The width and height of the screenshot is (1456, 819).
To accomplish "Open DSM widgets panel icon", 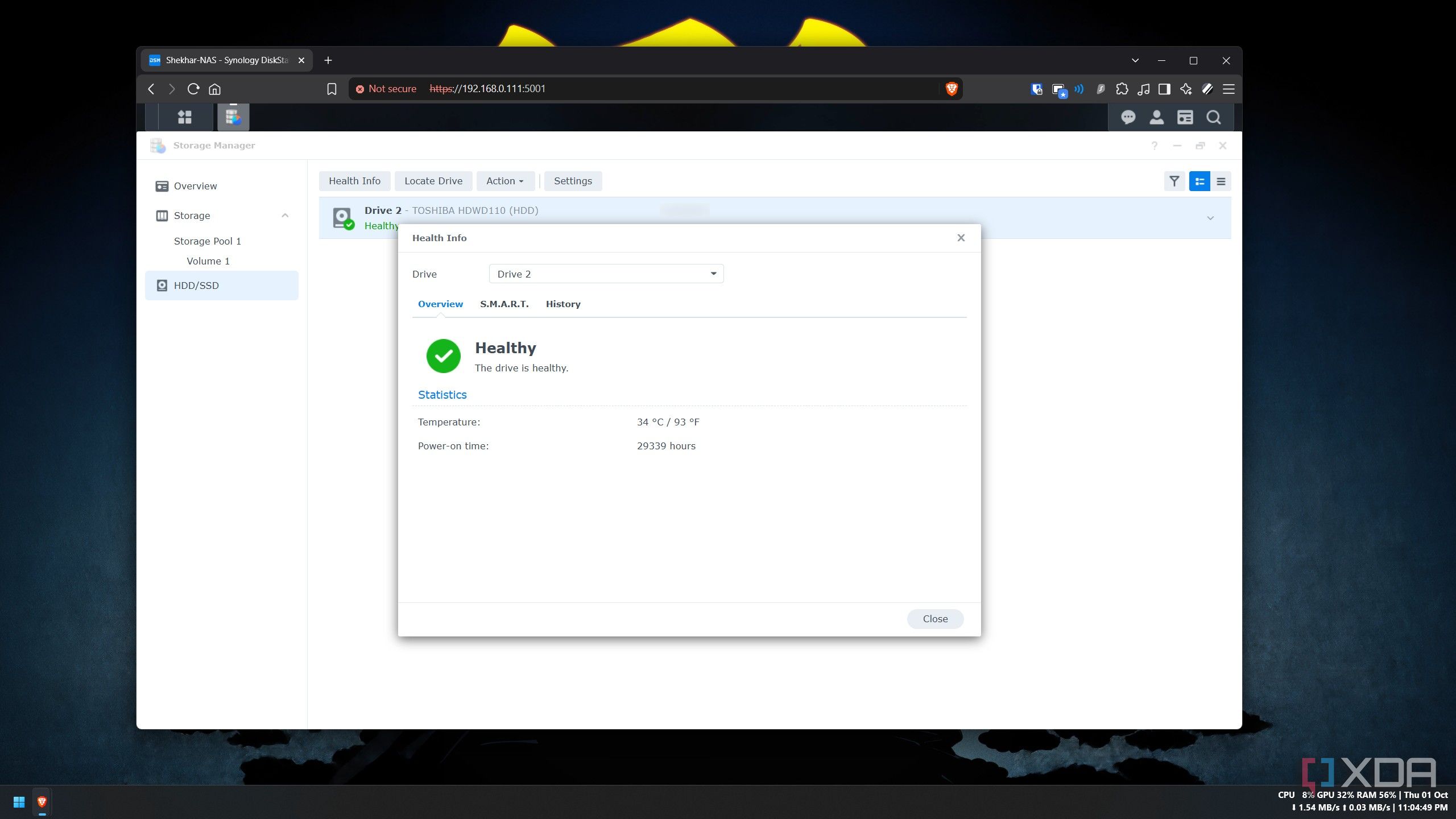I will (1185, 117).
